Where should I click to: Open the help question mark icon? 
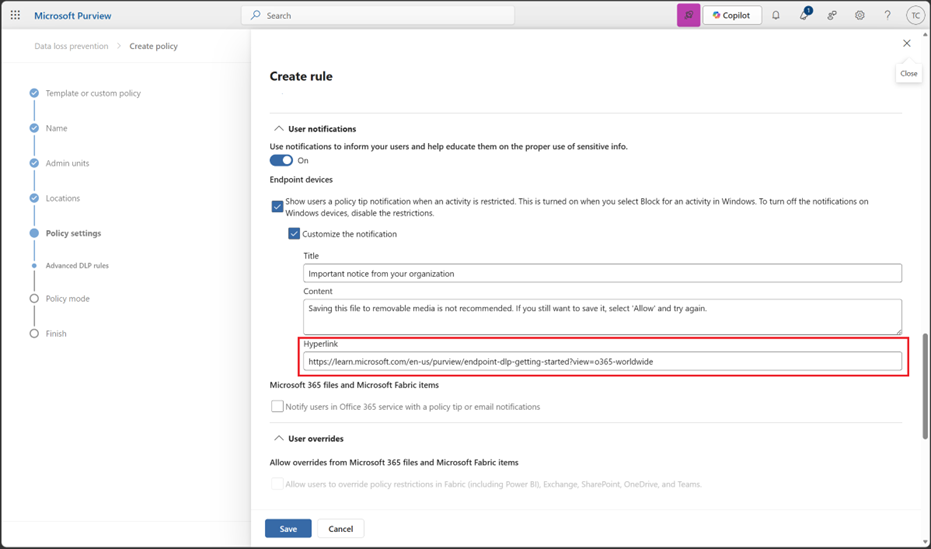pos(887,15)
